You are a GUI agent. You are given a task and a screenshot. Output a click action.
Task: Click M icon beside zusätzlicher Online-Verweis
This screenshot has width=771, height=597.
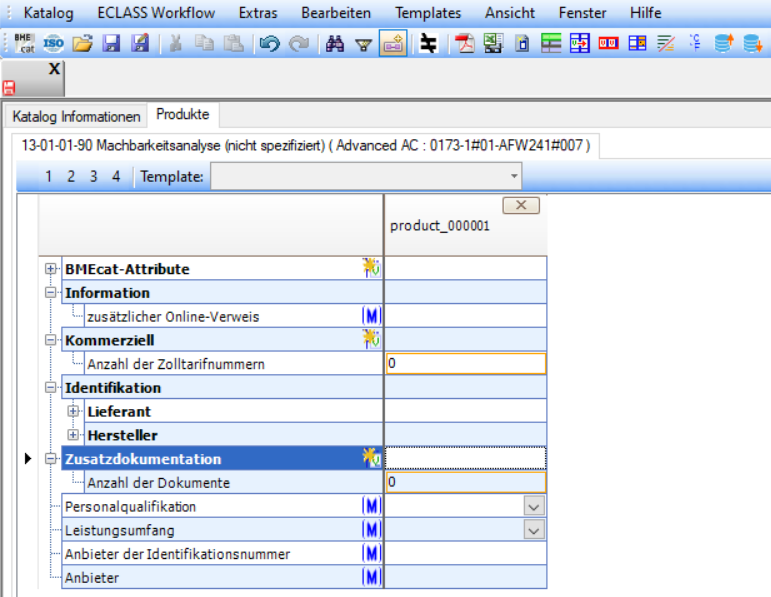[372, 315]
